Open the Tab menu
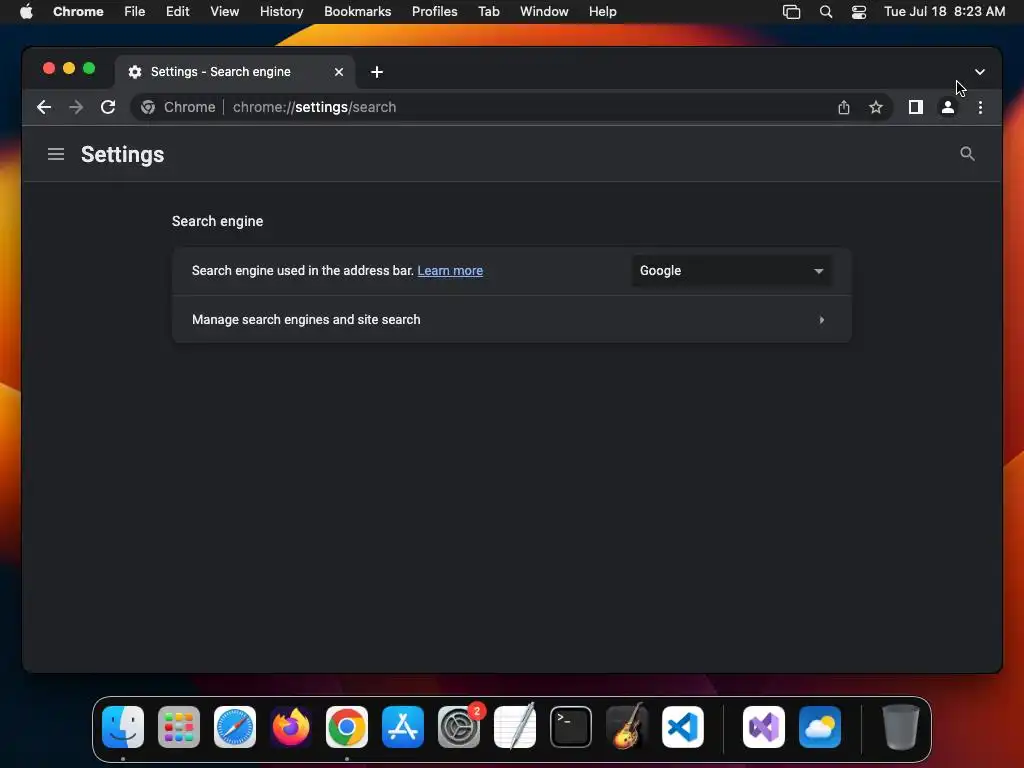 (x=488, y=12)
